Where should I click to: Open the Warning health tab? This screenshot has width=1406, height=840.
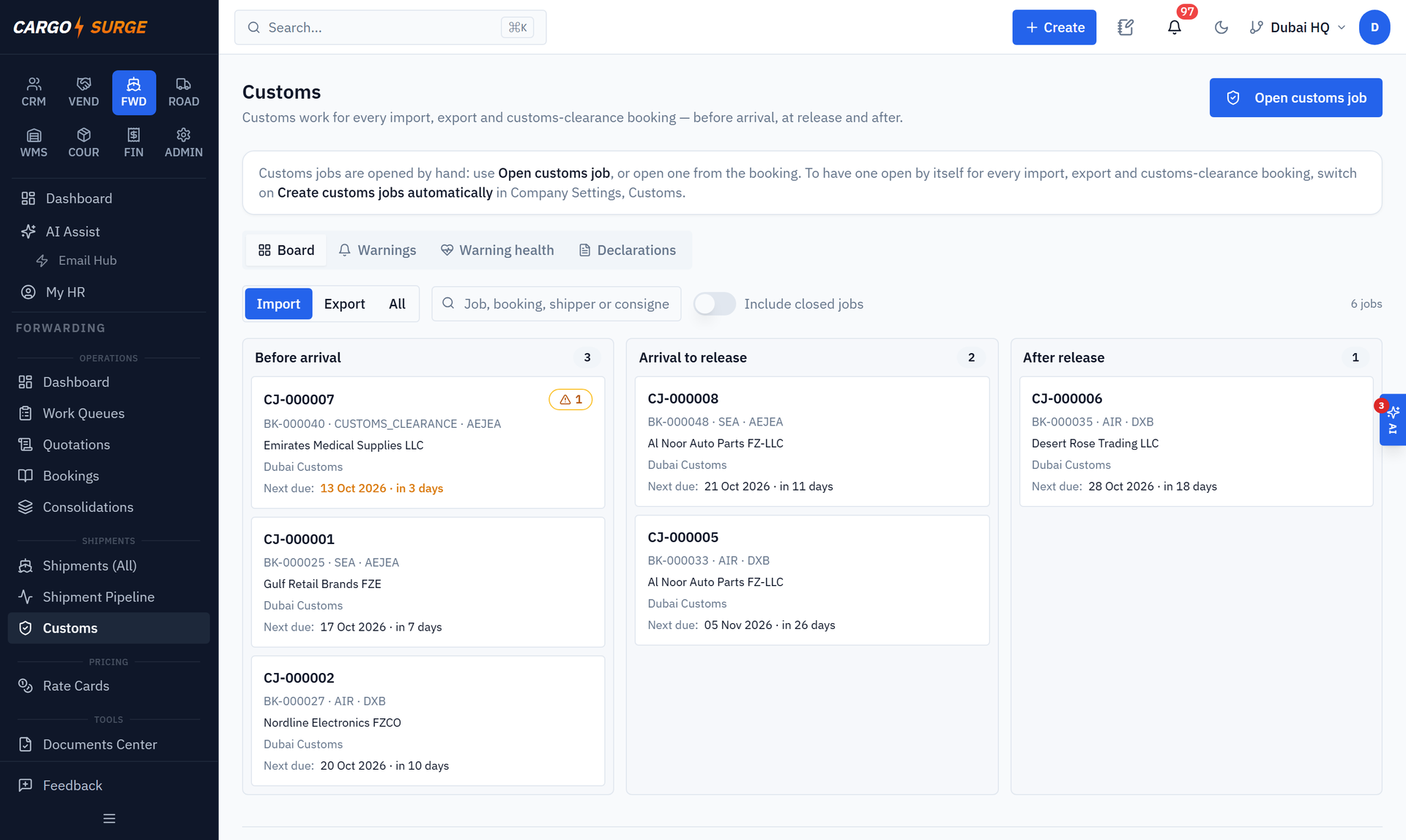pos(497,250)
